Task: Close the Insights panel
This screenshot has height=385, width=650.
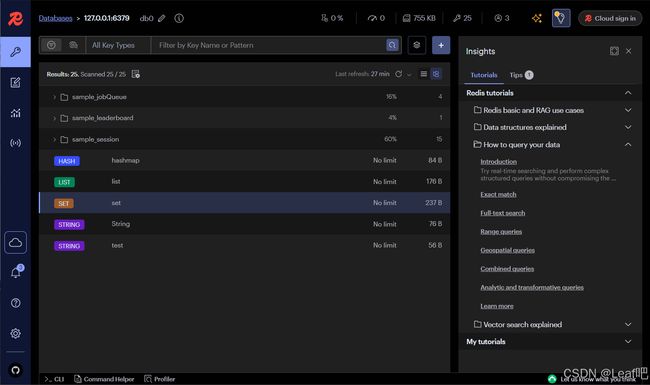Action: point(628,51)
